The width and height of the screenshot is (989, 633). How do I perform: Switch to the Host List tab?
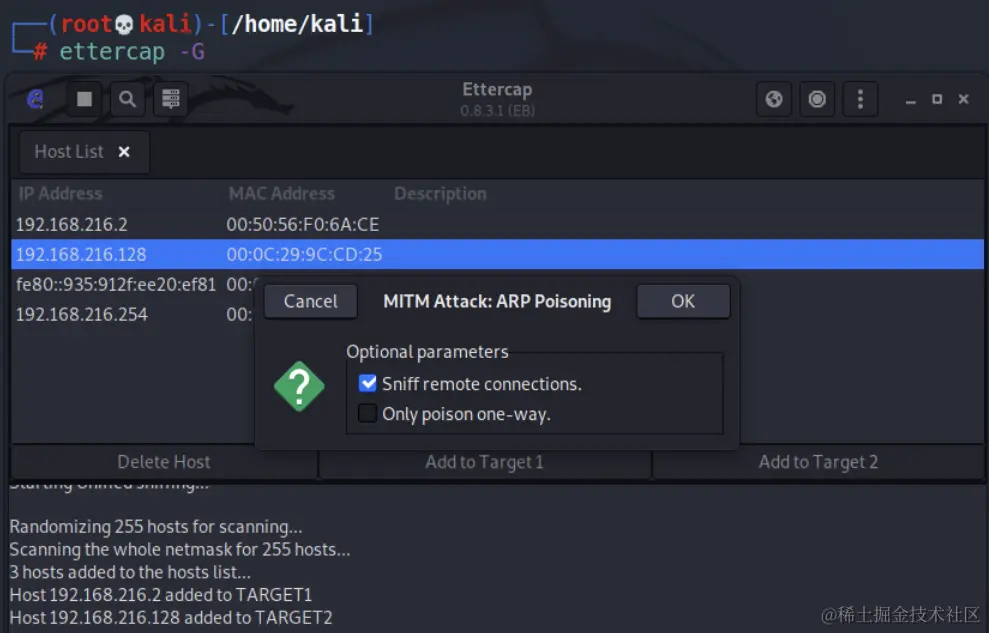(69, 152)
